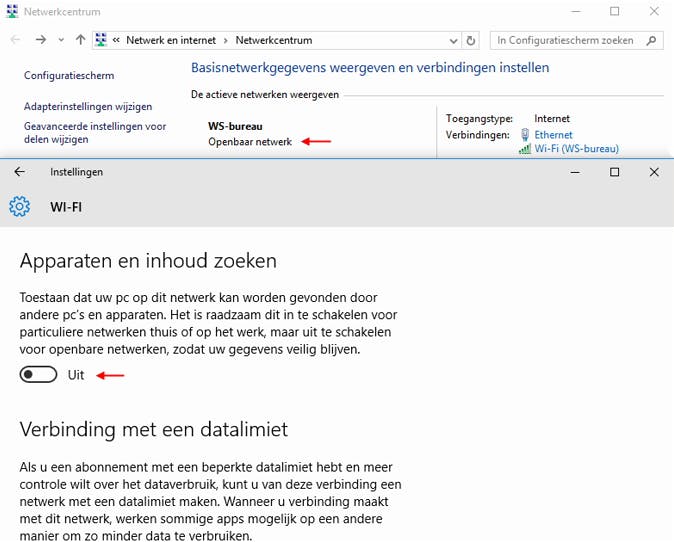The width and height of the screenshot is (674, 542).
Task: Click 'Verbinding met een datalimiet' heading
Action: pos(153,429)
